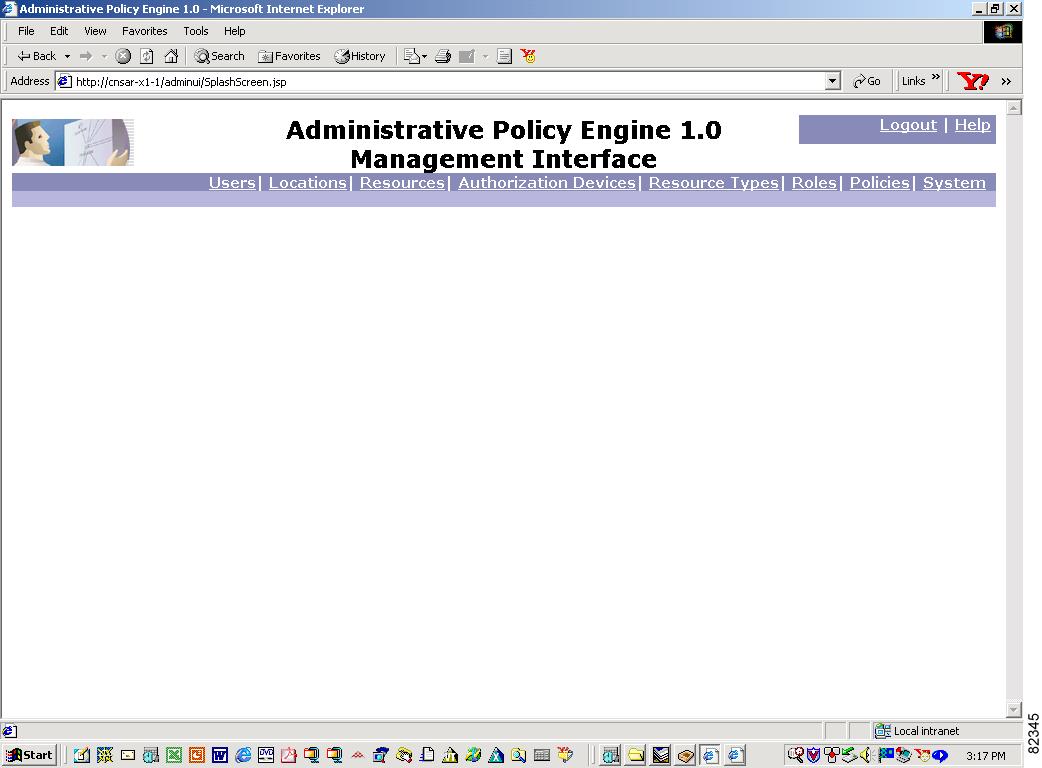
Task: Click the Local intranet zone indicator
Action: 917,731
